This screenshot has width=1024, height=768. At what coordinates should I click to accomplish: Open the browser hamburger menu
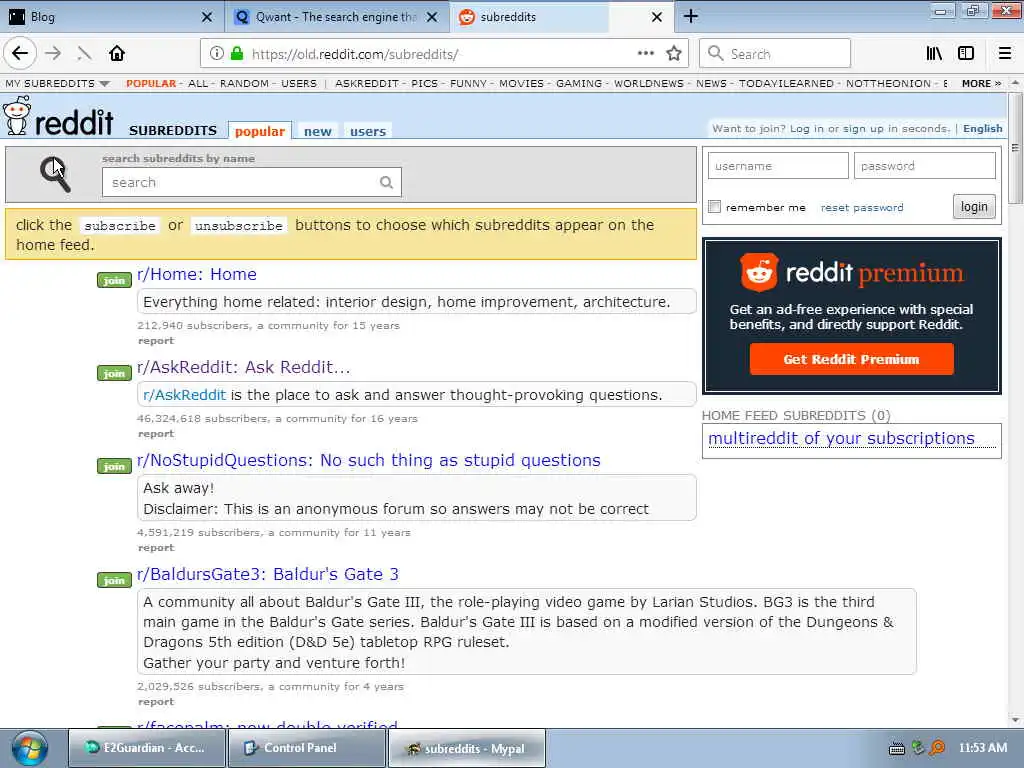pyautogui.click(x=1004, y=54)
